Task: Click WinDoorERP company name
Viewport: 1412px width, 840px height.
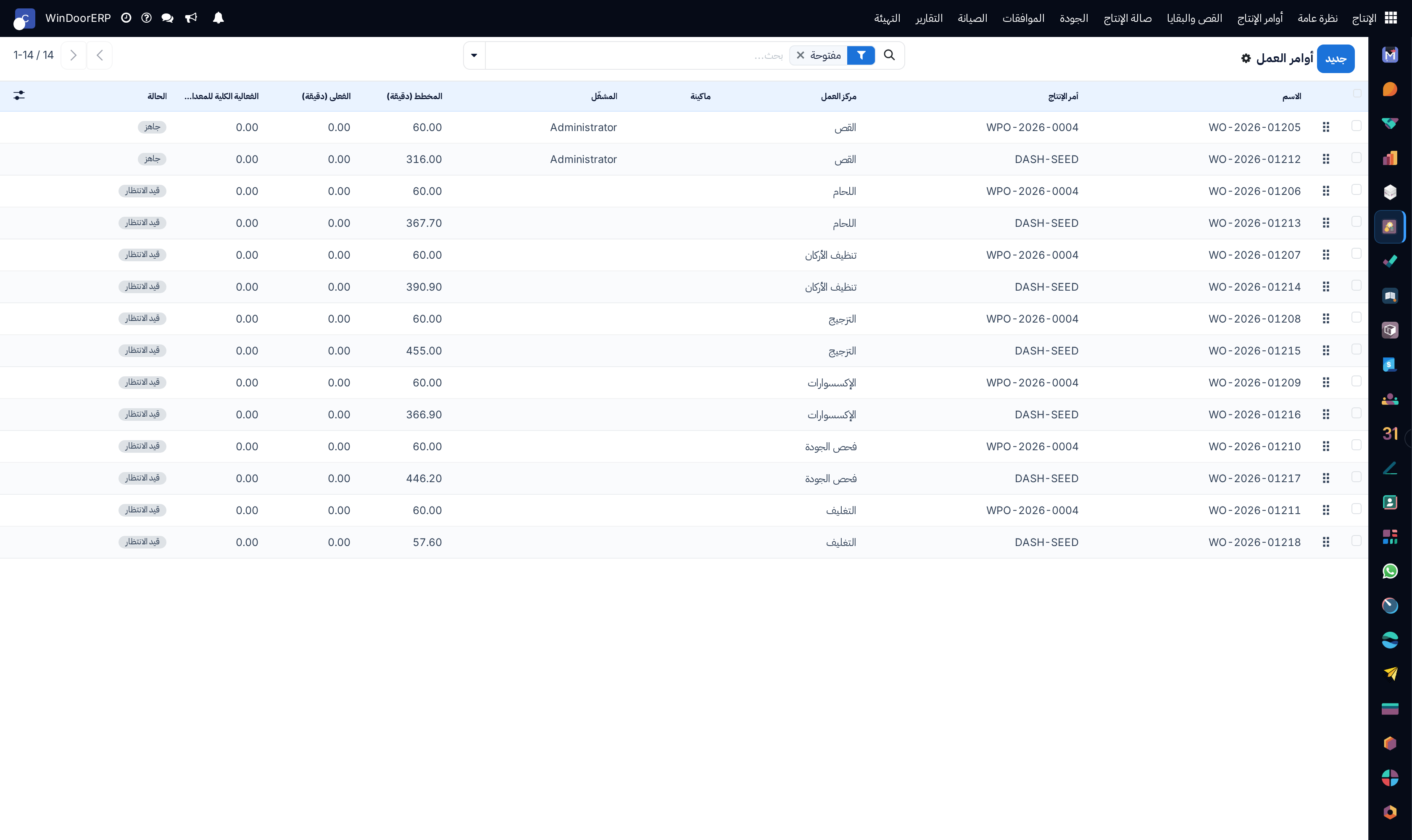Action: pyautogui.click(x=78, y=18)
